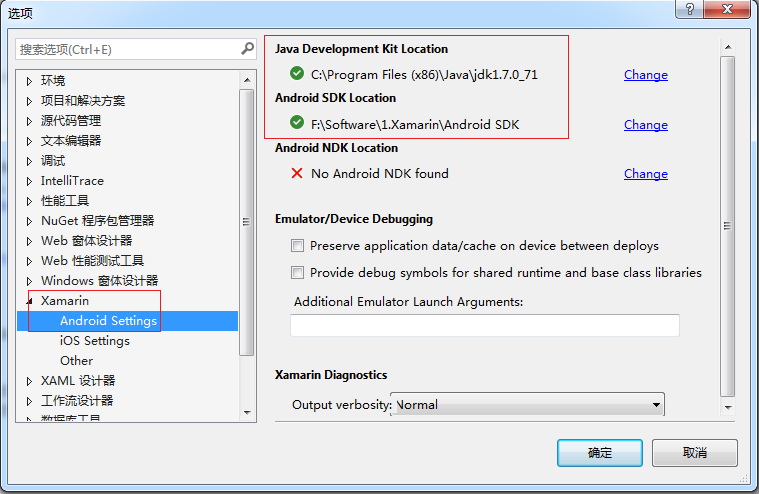The height and width of the screenshot is (494, 759).
Task: Expand the Web 窗体设计器 node
Action: point(29,241)
